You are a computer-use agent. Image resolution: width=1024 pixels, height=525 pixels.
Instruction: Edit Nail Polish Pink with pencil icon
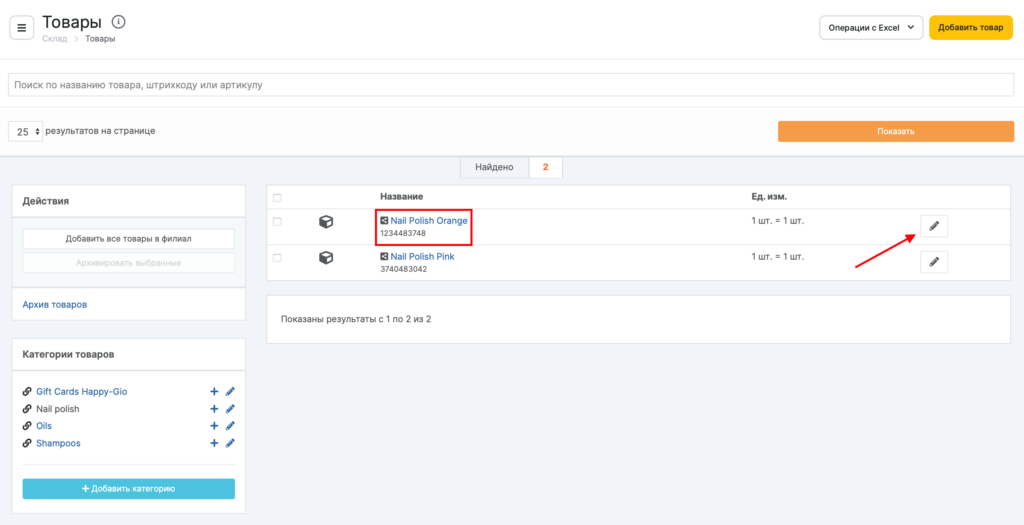pos(933,262)
